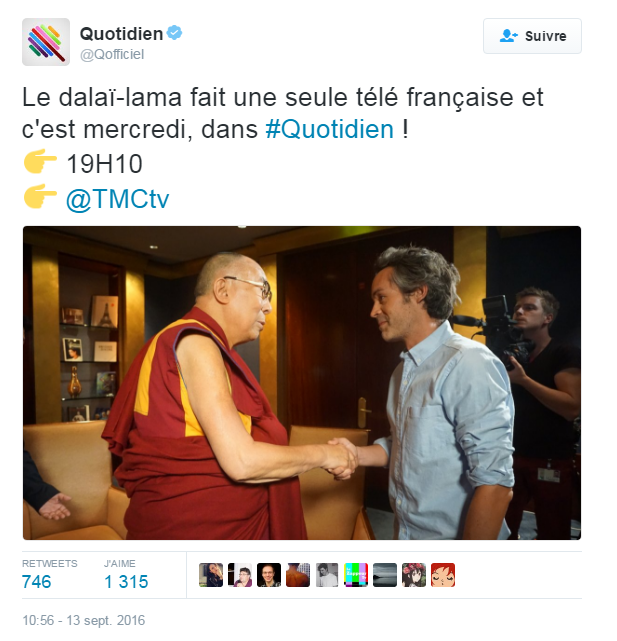Open the Quotidien account name link
The width and height of the screenshot is (617, 641).
coord(121,34)
